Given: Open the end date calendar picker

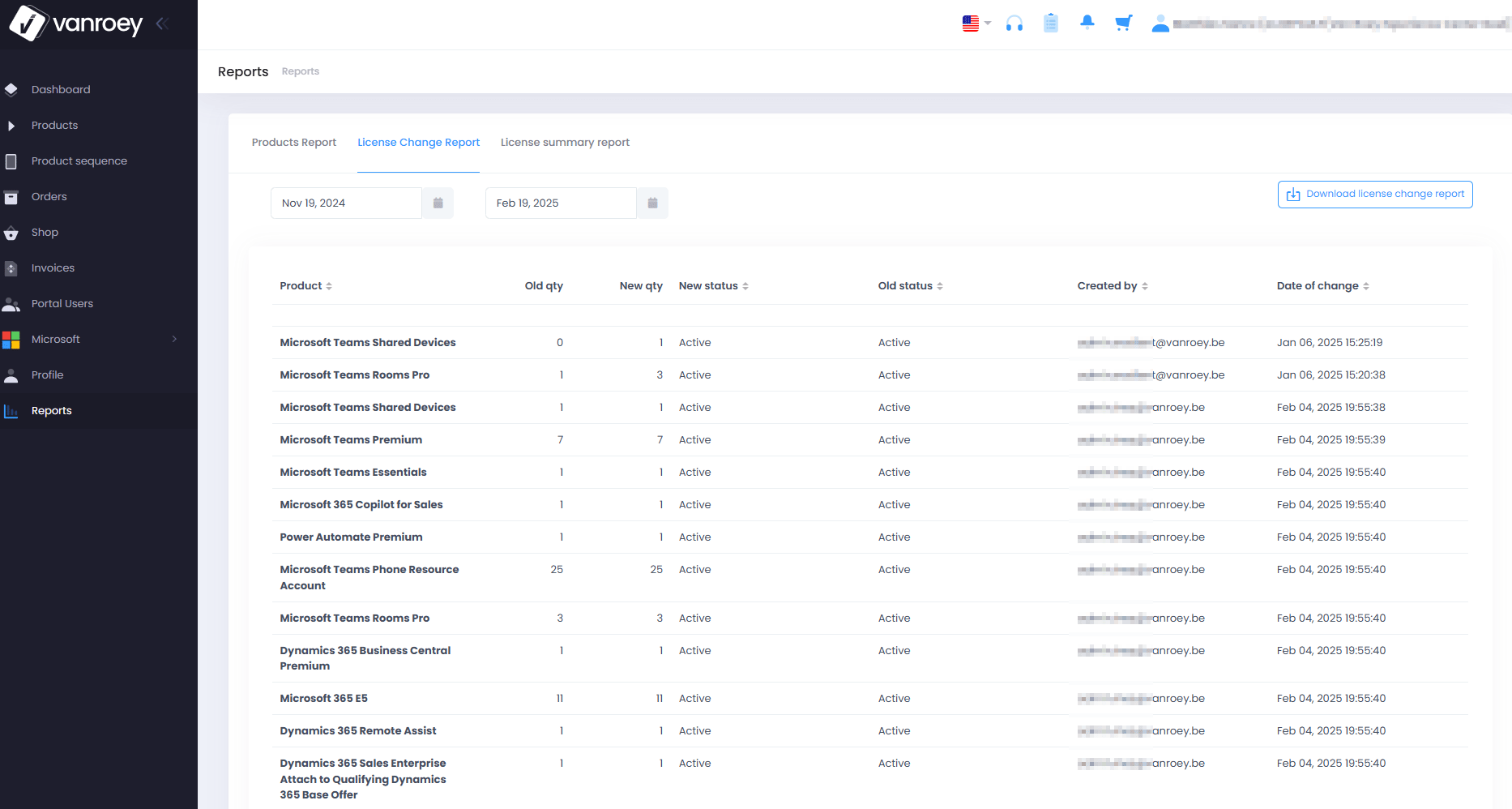Looking at the screenshot, I should pyautogui.click(x=652, y=203).
